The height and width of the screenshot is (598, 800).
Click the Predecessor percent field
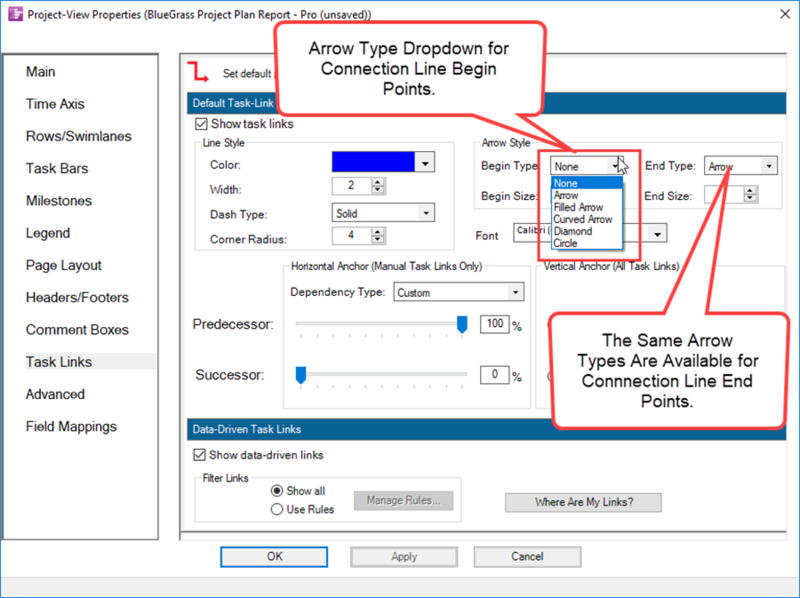(494, 324)
